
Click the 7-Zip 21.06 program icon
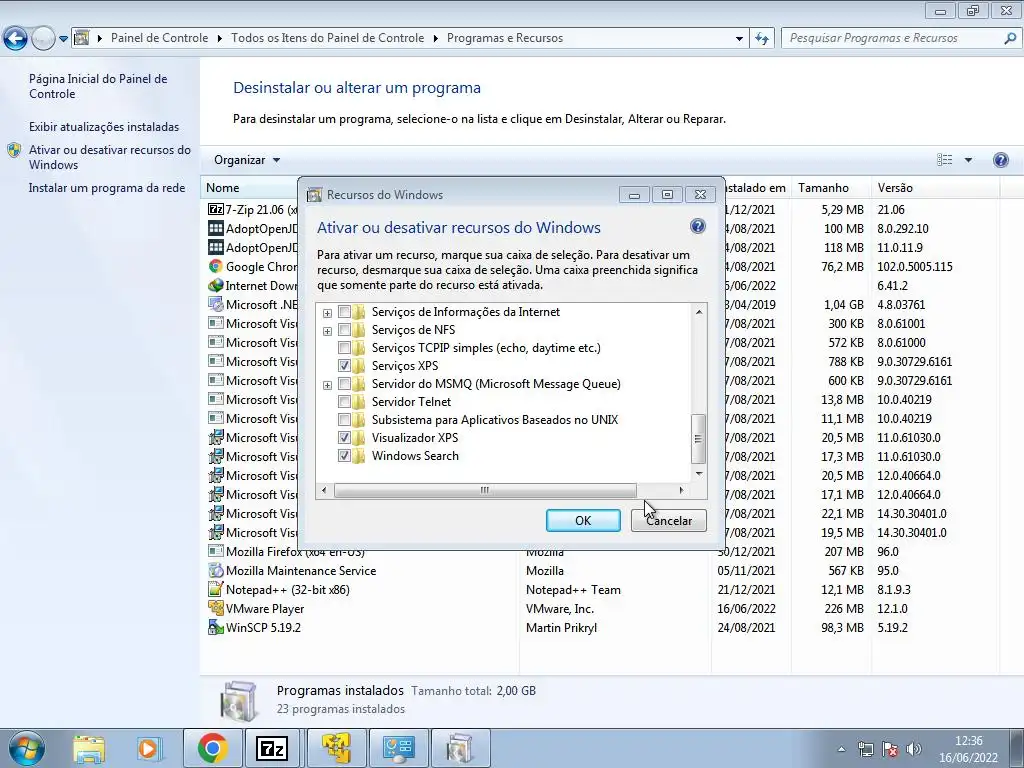216,210
